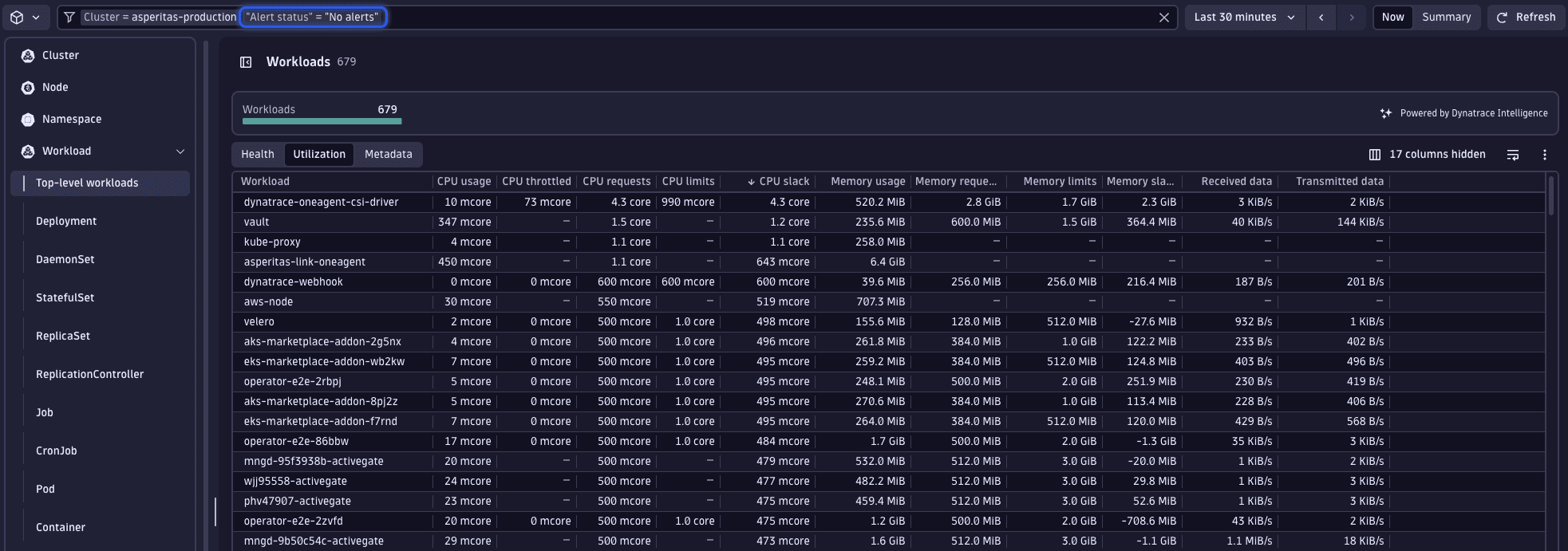Image resolution: width=1568 pixels, height=551 pixels.
Task: Collapse the Workload section chevron
Action: pyautogui.click(x=180, y=152)
